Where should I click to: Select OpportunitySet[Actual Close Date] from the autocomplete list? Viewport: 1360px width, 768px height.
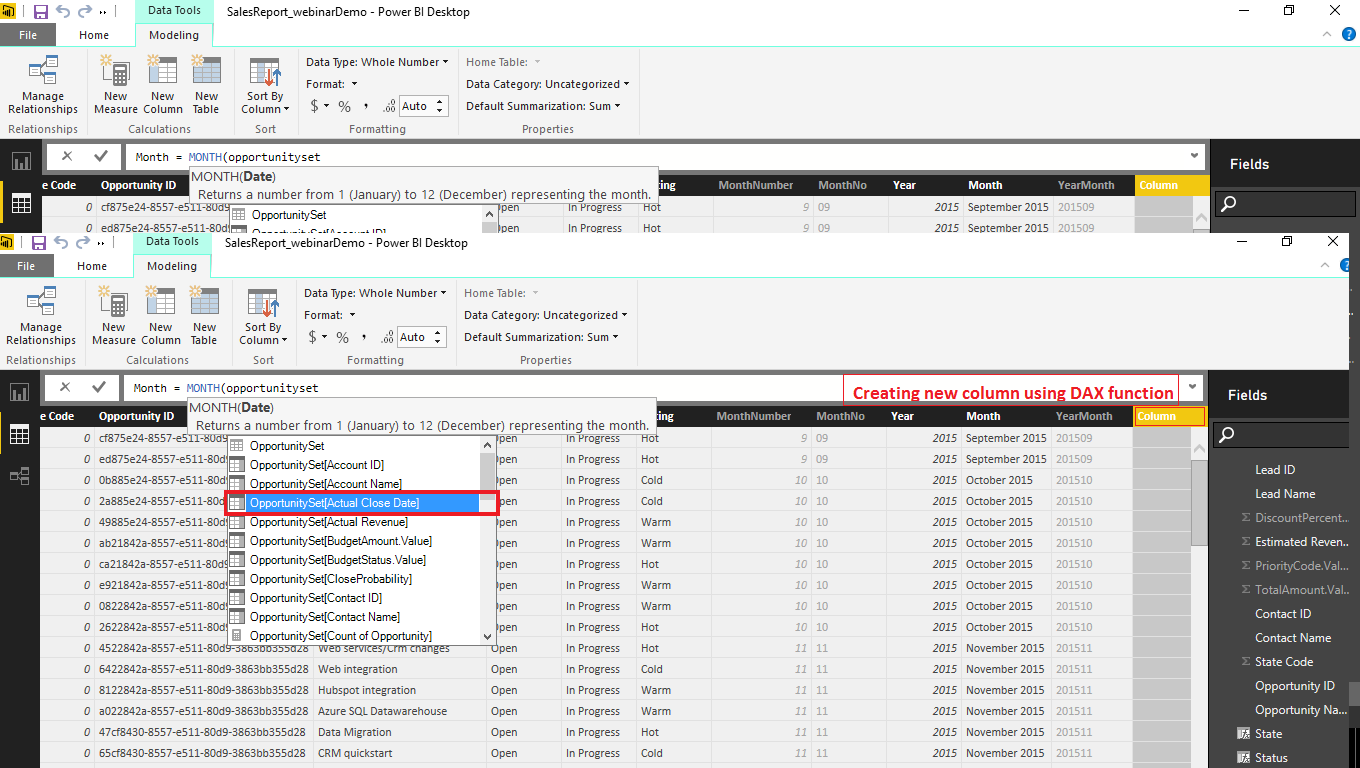[362, 503]
